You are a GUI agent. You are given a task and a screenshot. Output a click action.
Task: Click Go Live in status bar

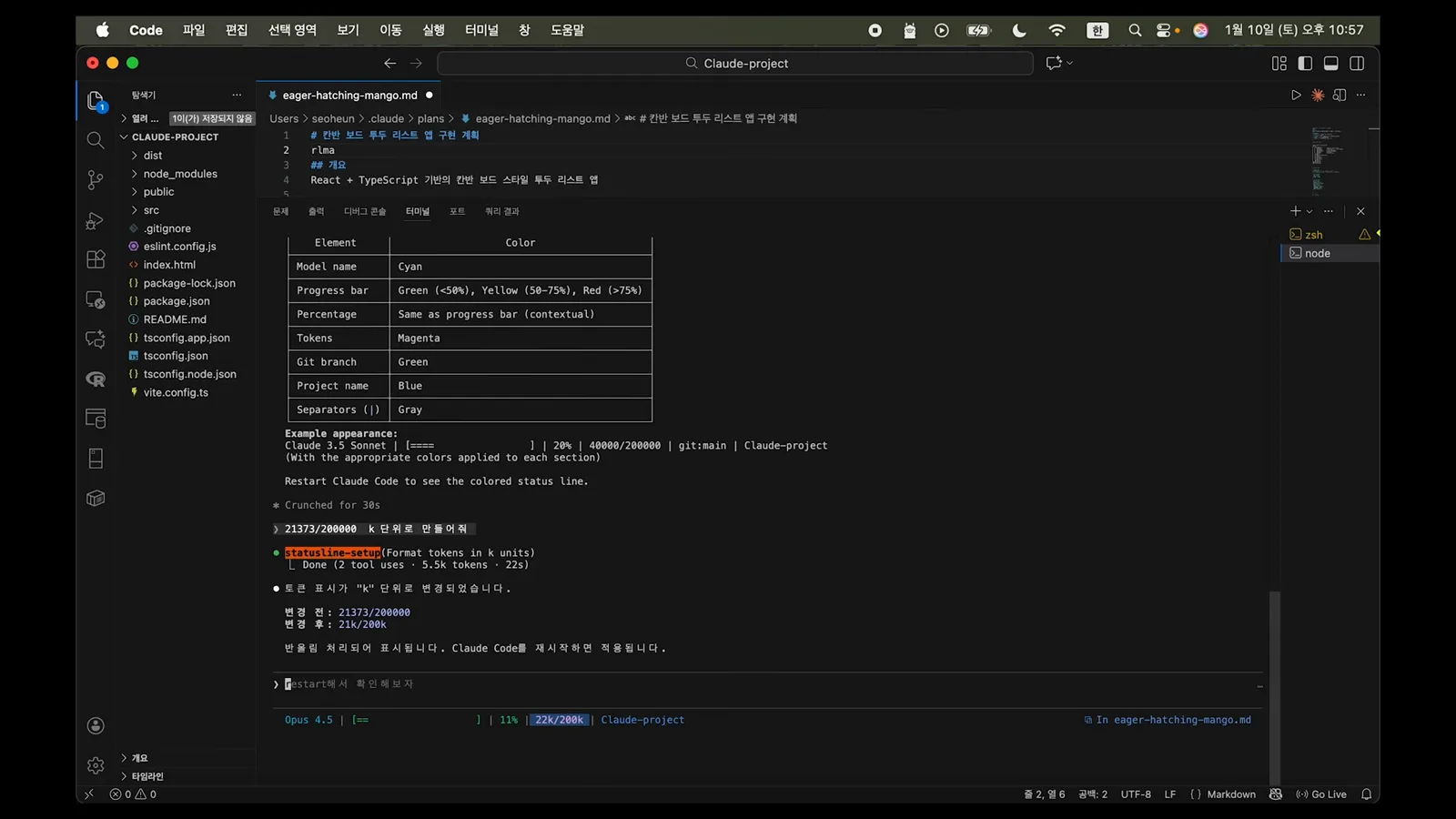tap(1321, 794)
